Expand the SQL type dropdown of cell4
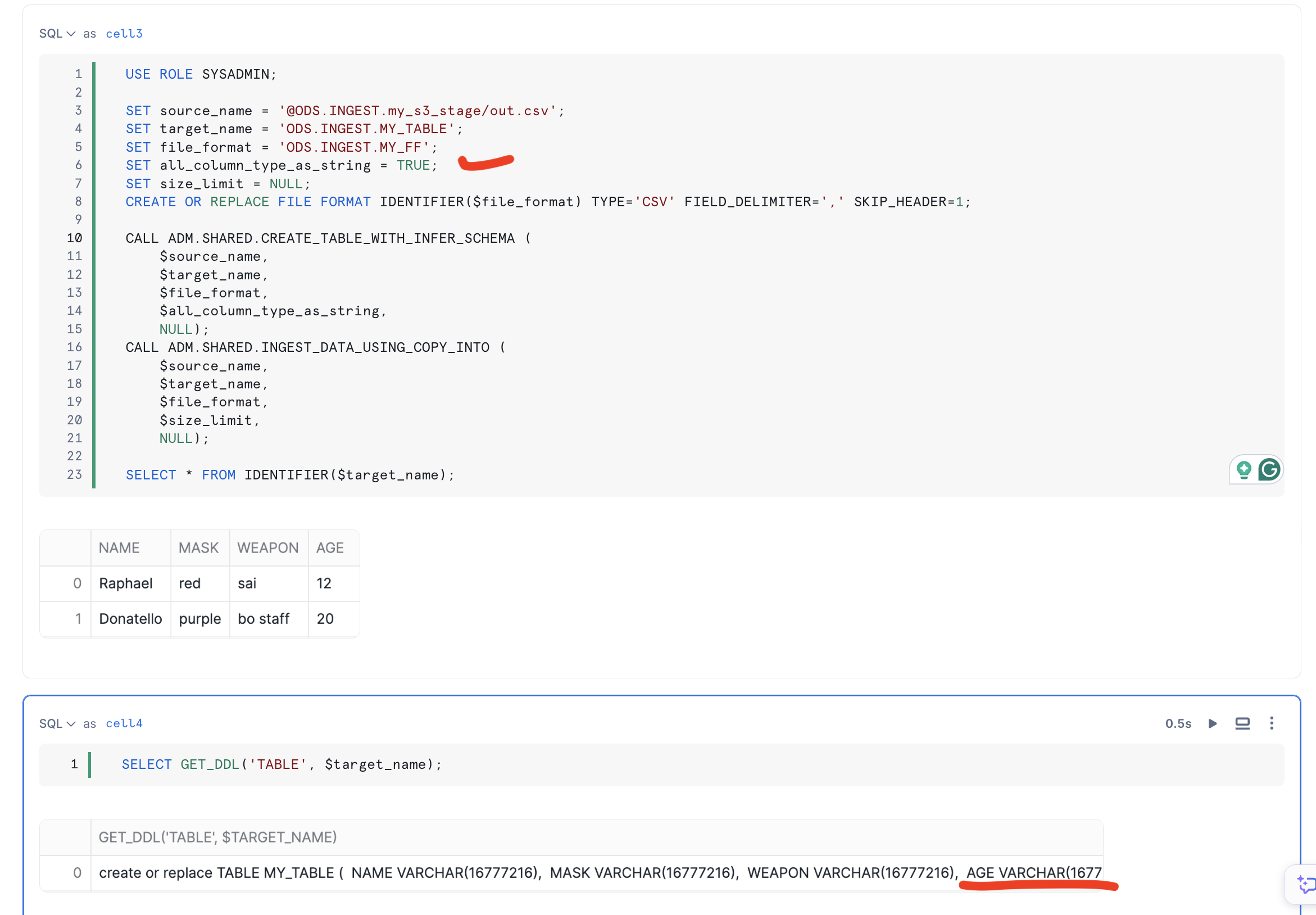Screen dimensions: 1316x915 [x=57, y=723]
